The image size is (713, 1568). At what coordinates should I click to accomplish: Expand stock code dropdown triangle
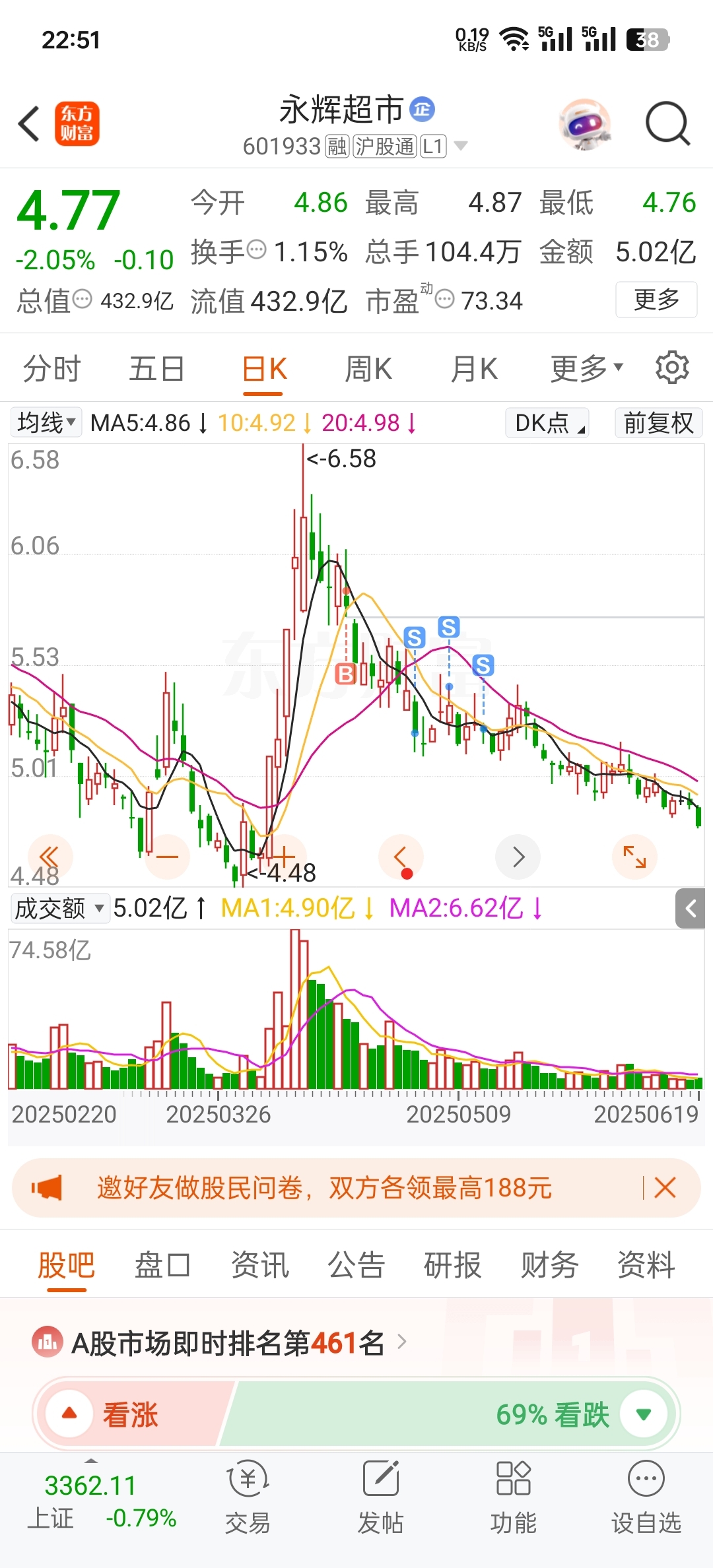(461, 145)
